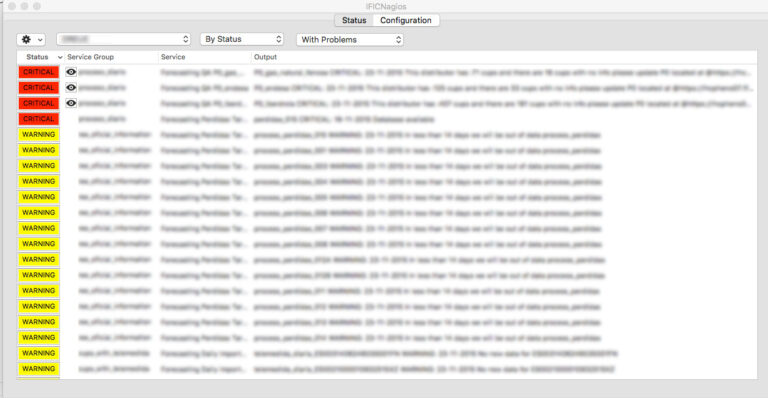Click the Output column header
This screenshot has height=398, width=768.
(x=265, y=57)
